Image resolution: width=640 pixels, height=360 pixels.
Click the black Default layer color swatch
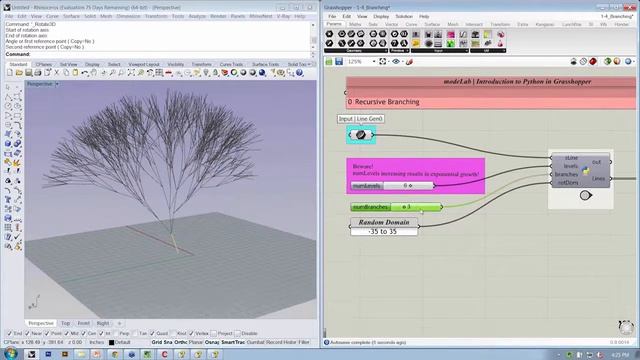[x=111, y=342]
